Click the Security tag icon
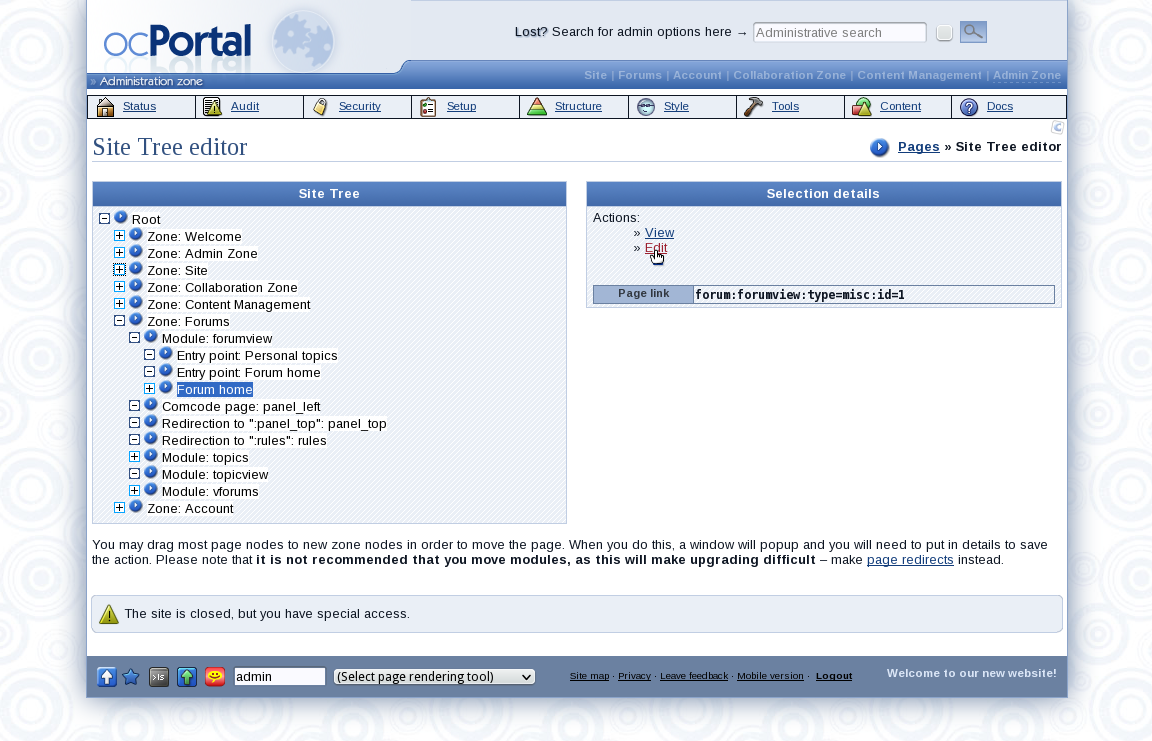This screenshot has width=1152, height=741. [x=321, y=107]
